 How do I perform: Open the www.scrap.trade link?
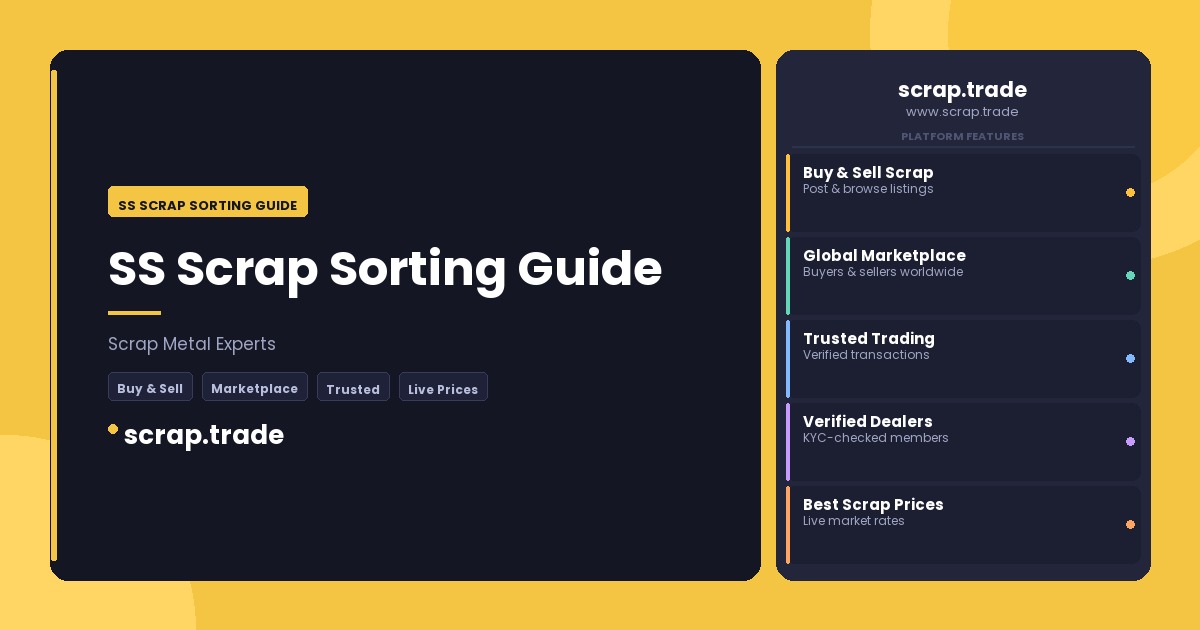[x=962, y=112]
